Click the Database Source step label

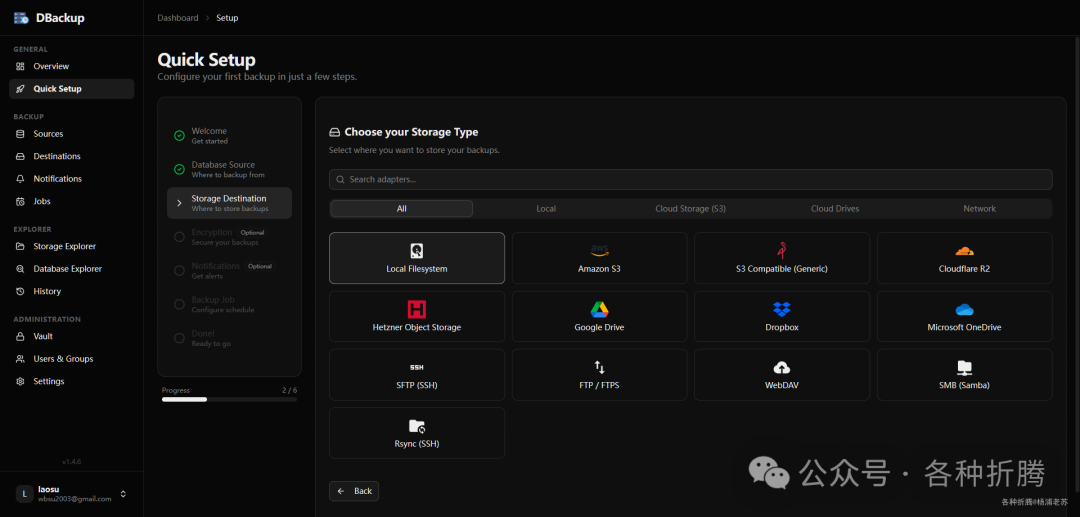tap(223, 165)
